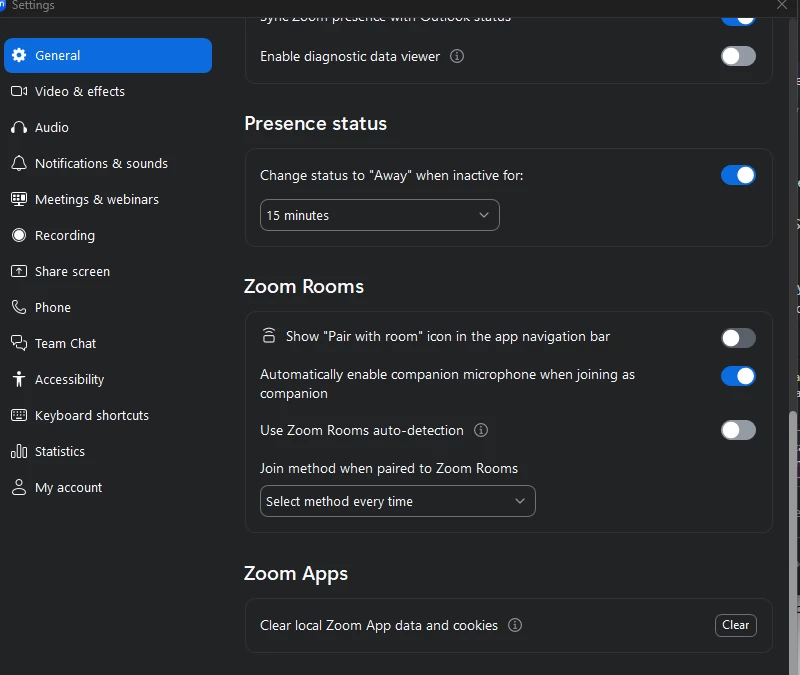Switch to Share screen settings
This screenshot has width=800, height=675.
[x=108, y=271]
